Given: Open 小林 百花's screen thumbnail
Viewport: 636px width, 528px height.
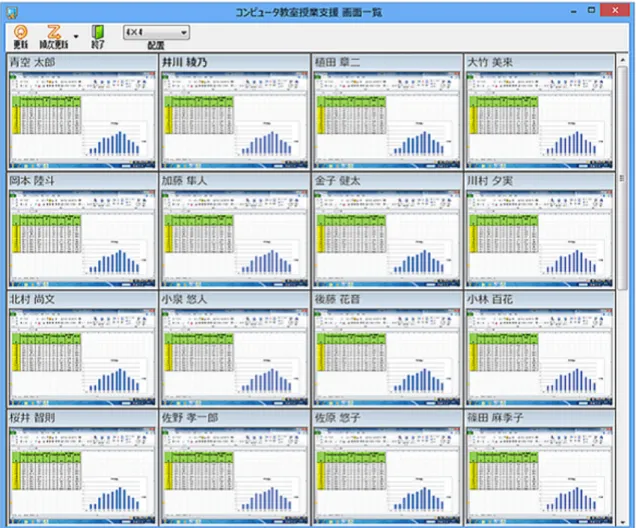Looking at the screenshot, I should 539,357.
